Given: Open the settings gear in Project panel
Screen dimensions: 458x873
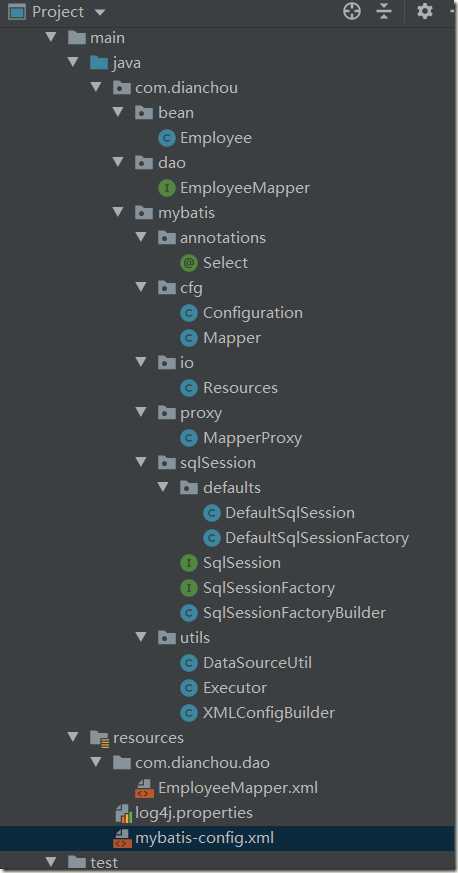Looking at the screenshot, I should tap(425, 11).
